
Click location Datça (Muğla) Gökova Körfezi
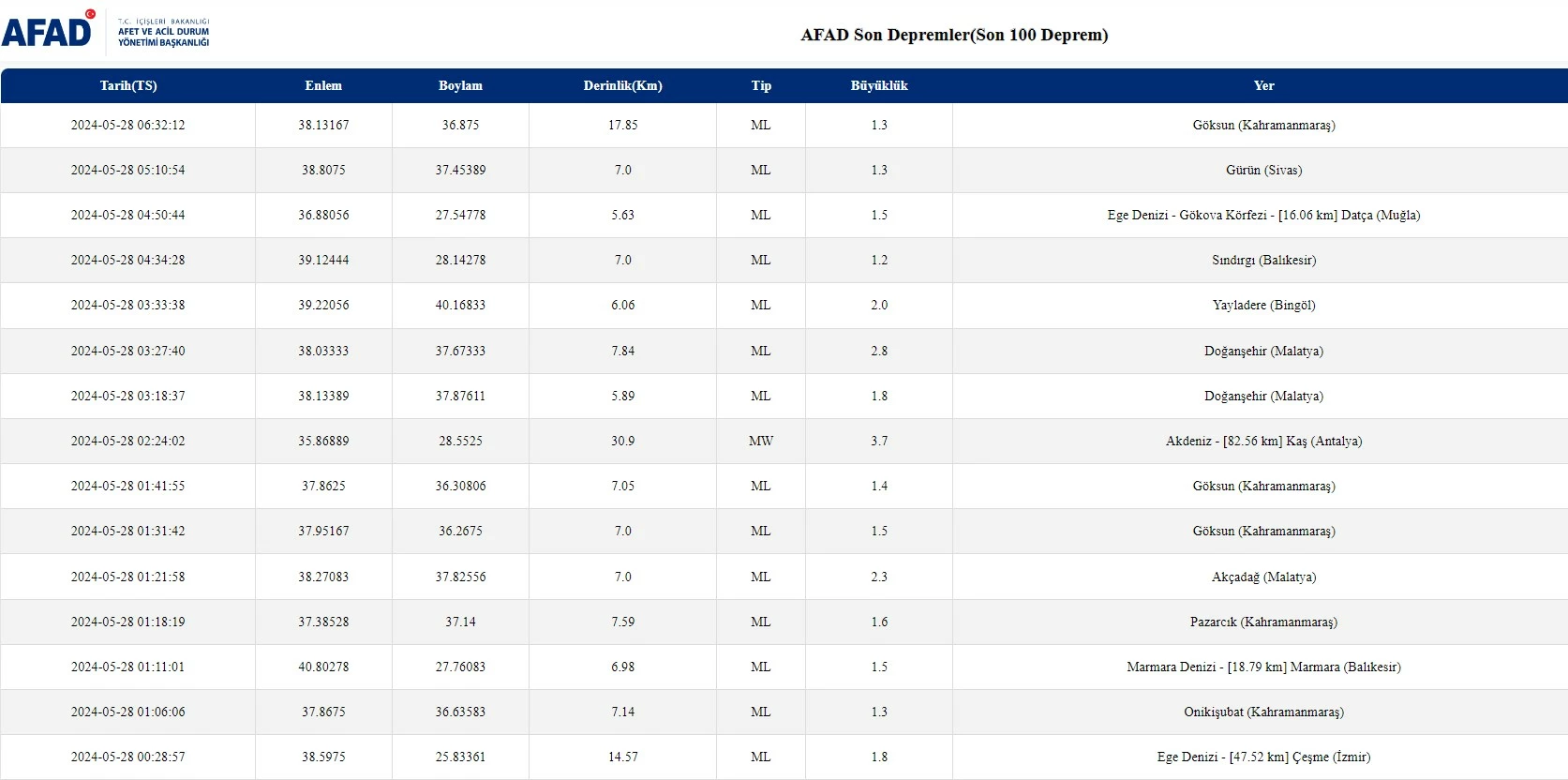coord(1263,215)
